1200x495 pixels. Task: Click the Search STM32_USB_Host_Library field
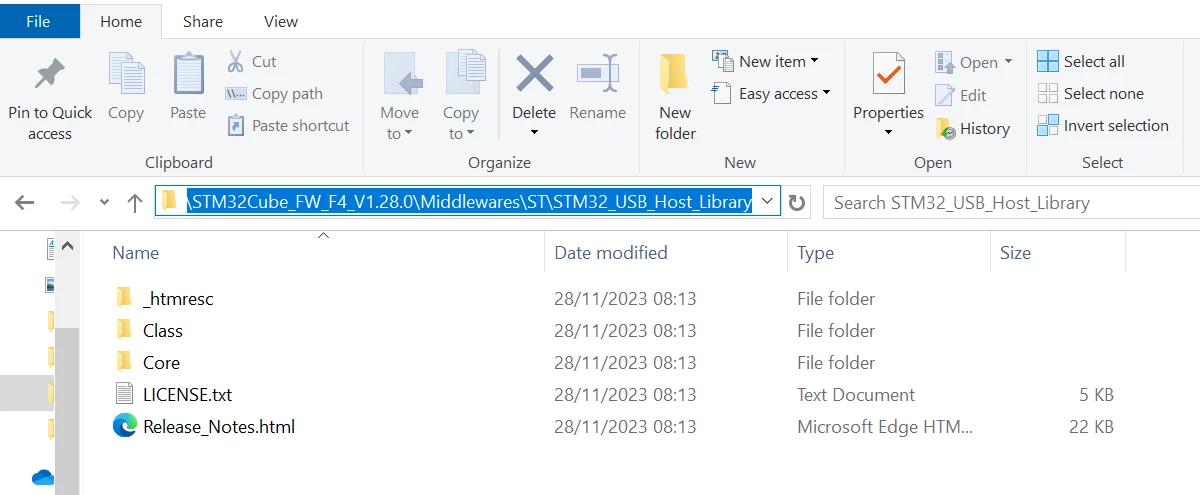(1011, 202)
